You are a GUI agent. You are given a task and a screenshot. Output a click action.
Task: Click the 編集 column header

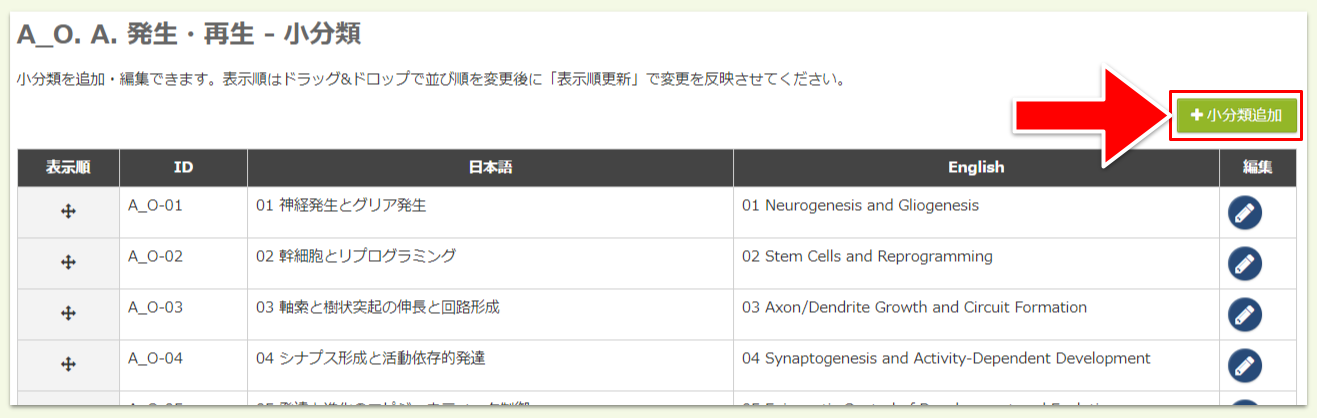tap(1257, 168)
